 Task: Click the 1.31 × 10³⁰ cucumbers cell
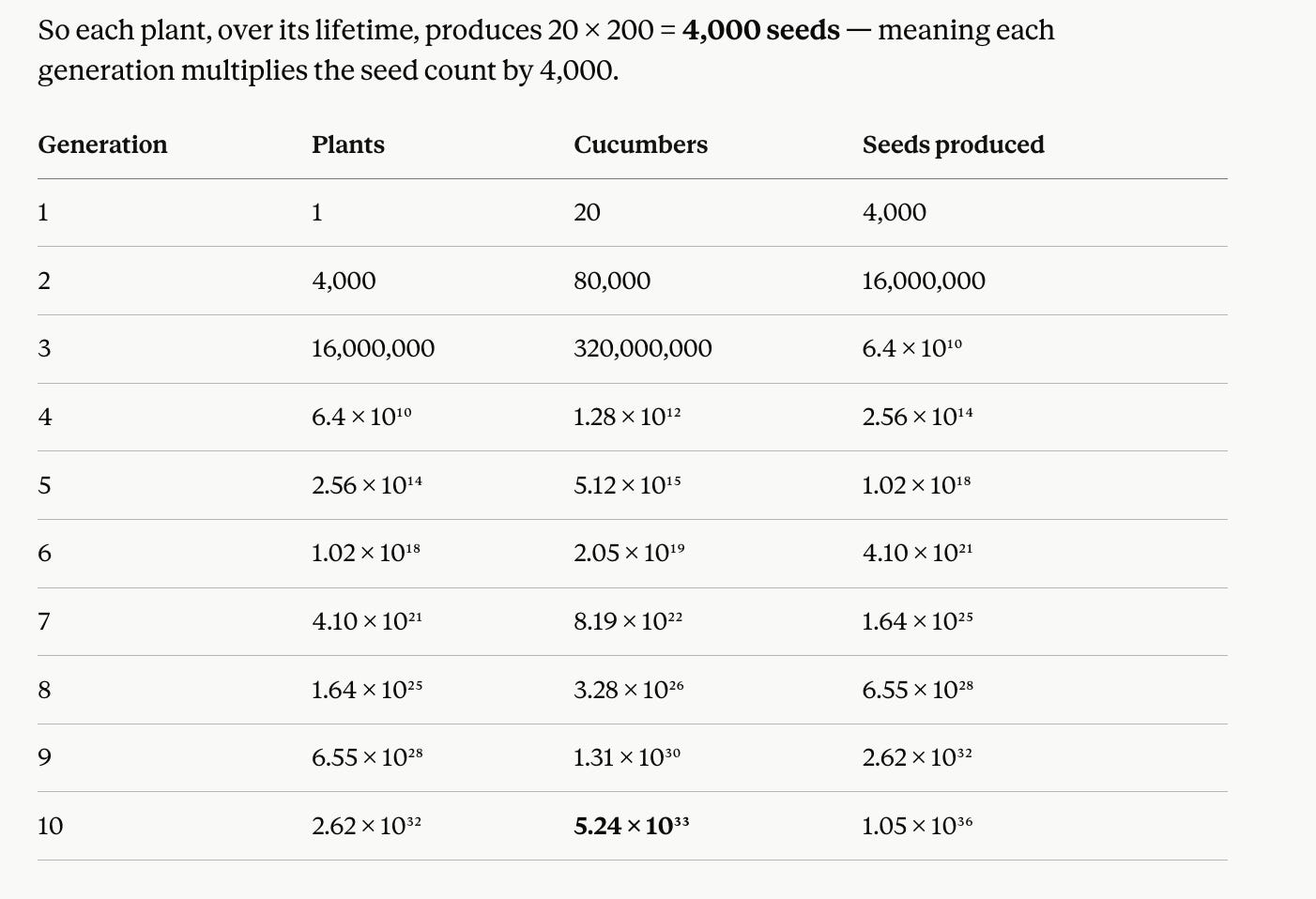click(627, 757)
